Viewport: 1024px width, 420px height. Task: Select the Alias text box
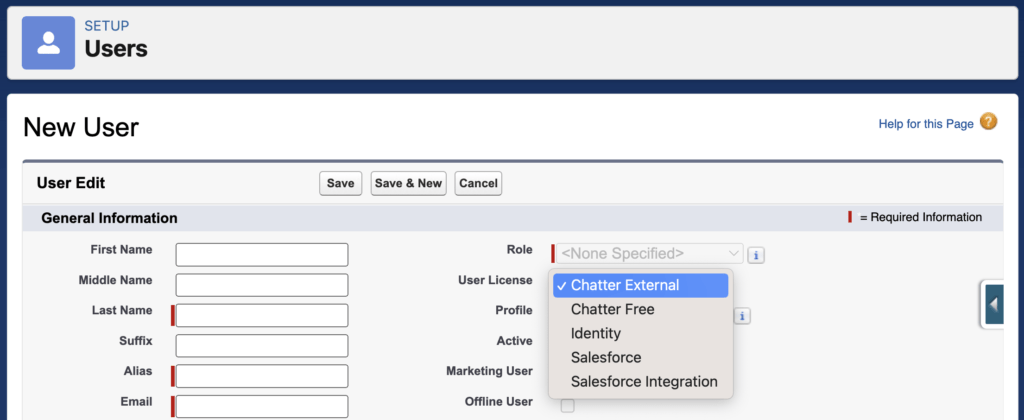(262, 376)
